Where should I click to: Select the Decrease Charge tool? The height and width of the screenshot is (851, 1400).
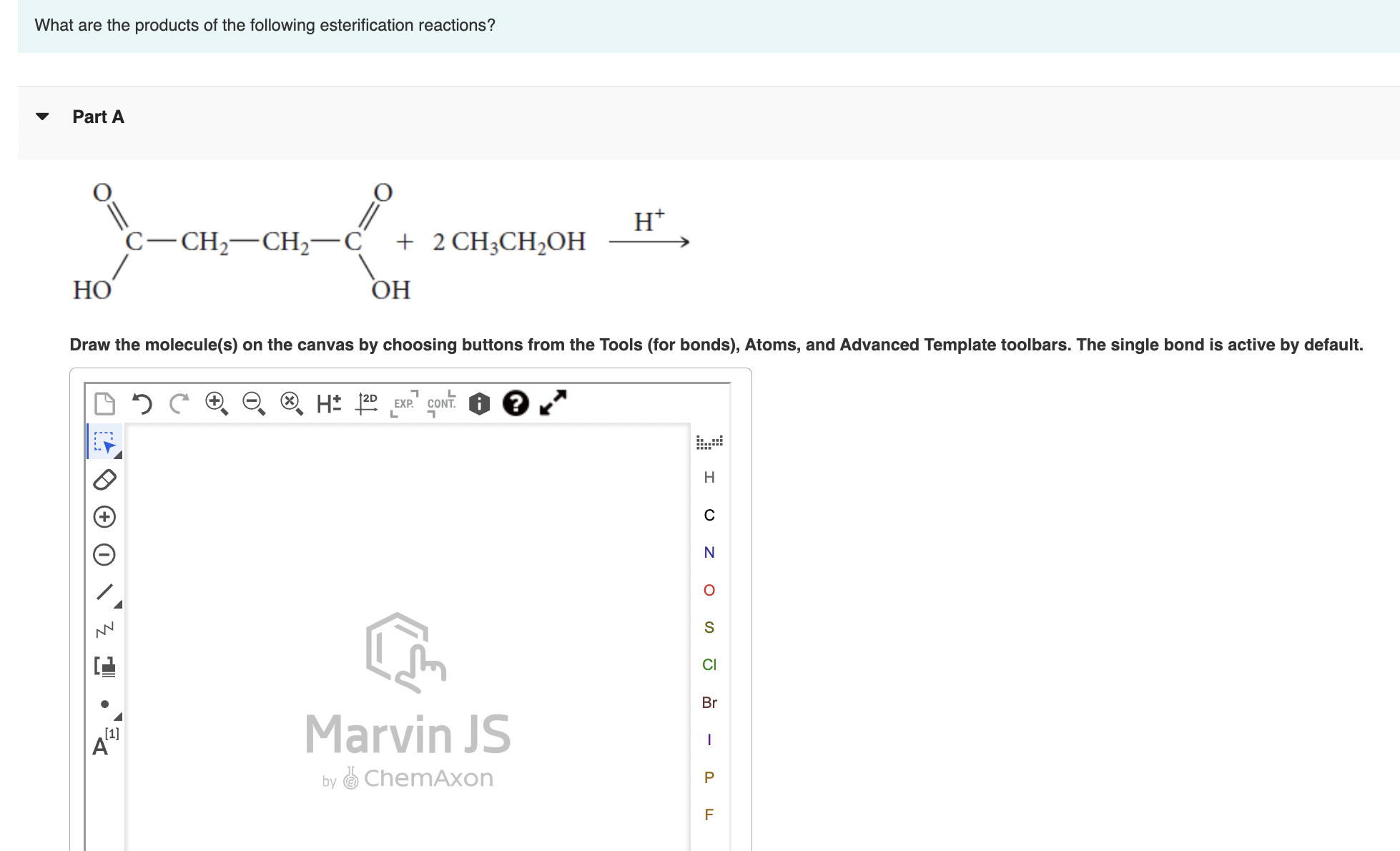point(104,554)
